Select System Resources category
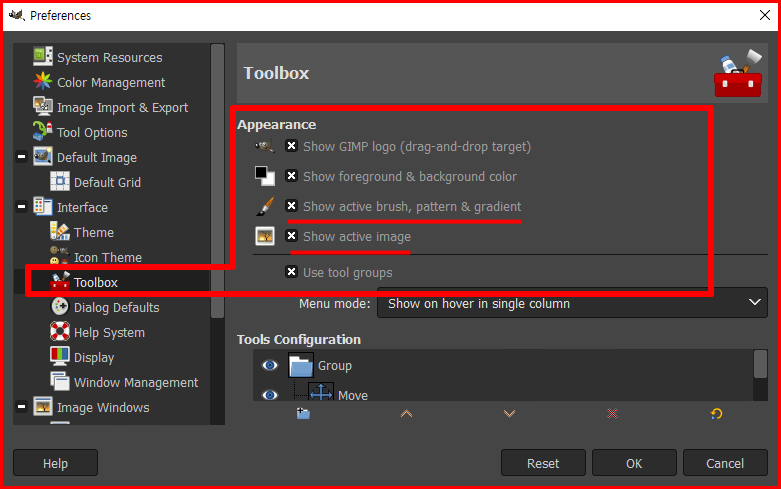 click(x=110, y=58)
